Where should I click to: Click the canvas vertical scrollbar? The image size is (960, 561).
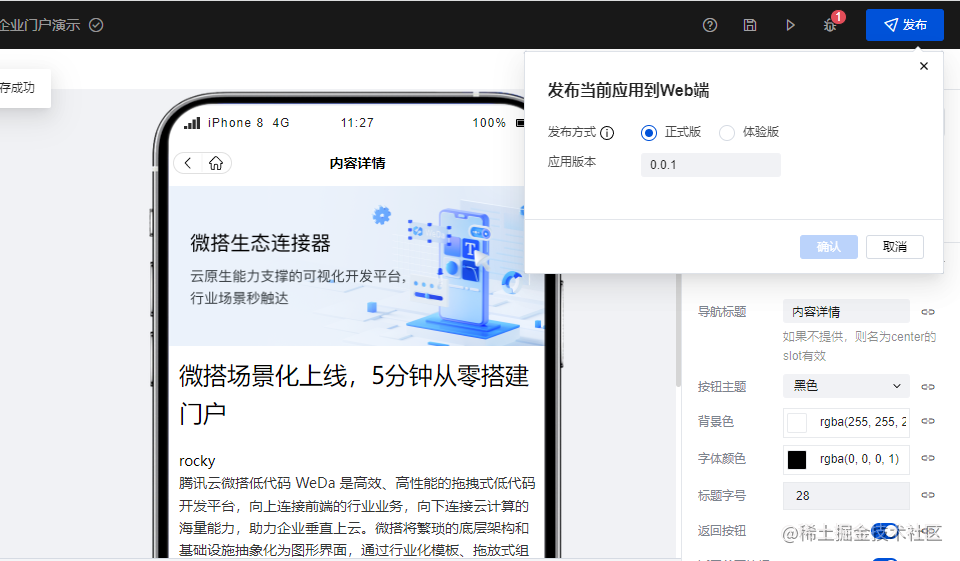click(678, 331)
